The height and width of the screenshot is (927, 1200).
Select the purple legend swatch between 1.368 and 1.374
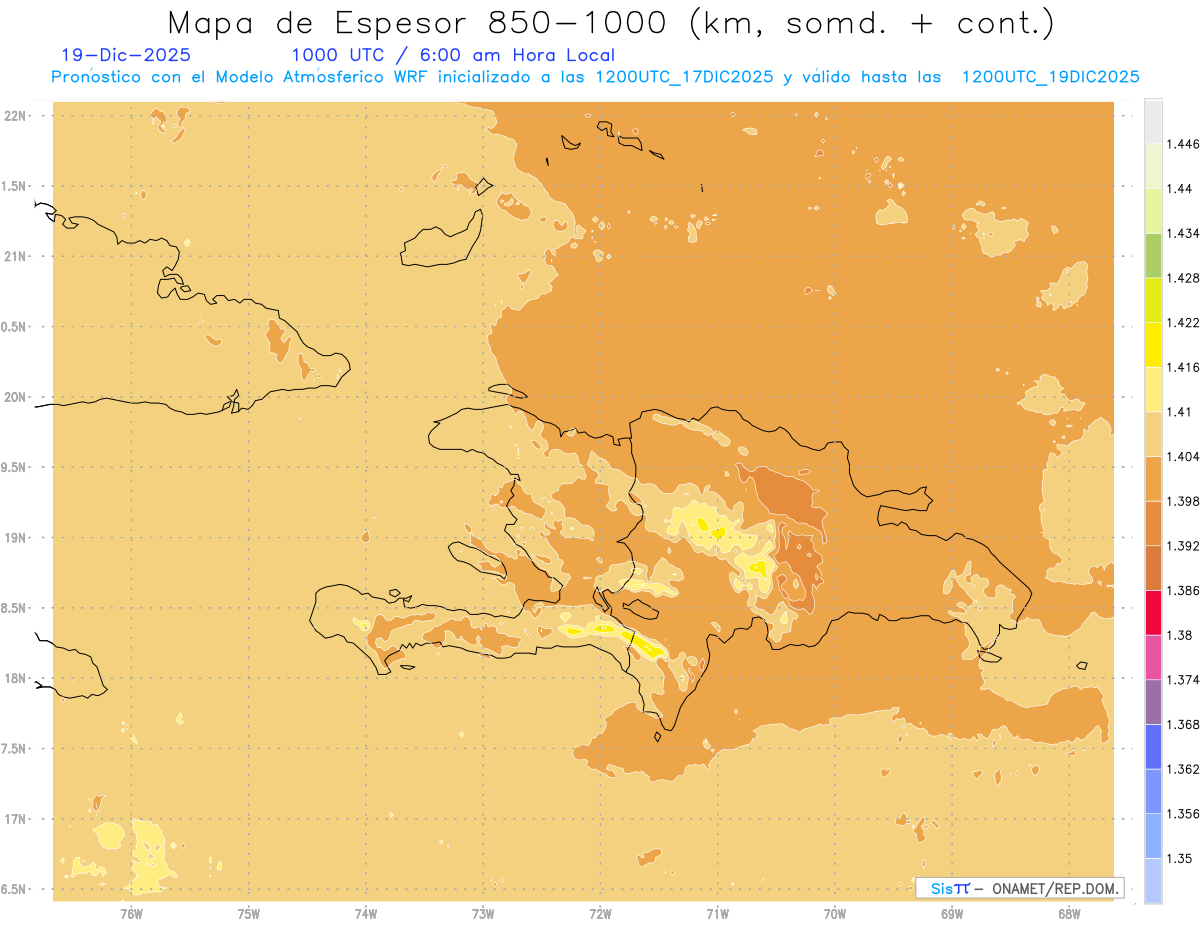1153,702
